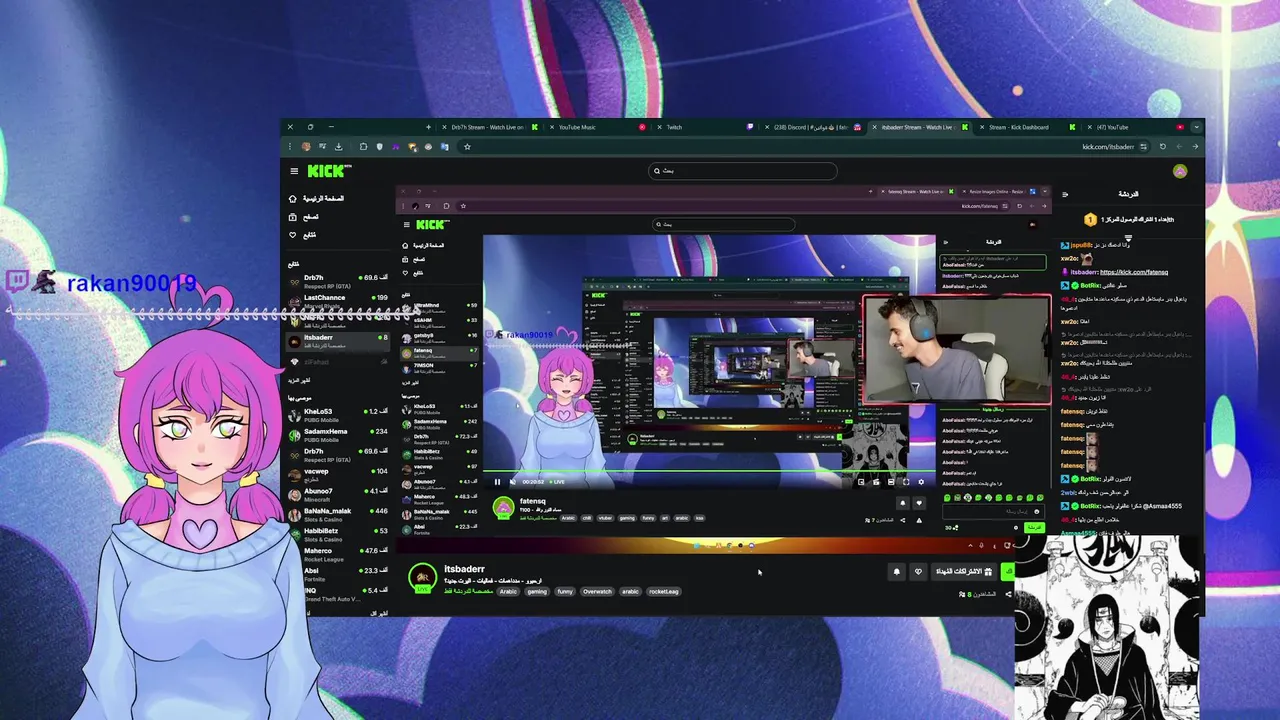Collapse the chat panel with its arrow icon

[1065, 194]
